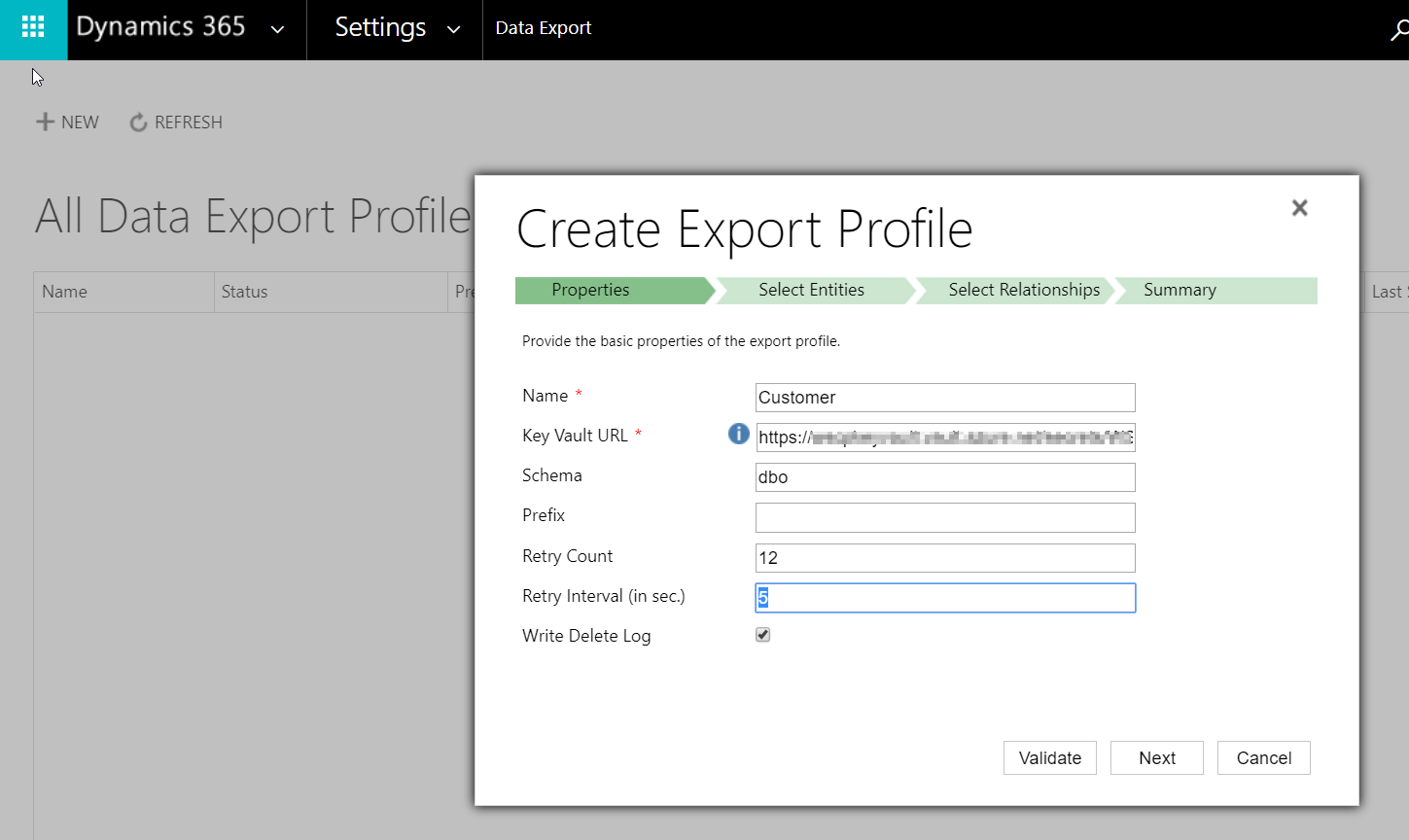
Task: Switch to the Select Entities step
Action: [811, 290]
